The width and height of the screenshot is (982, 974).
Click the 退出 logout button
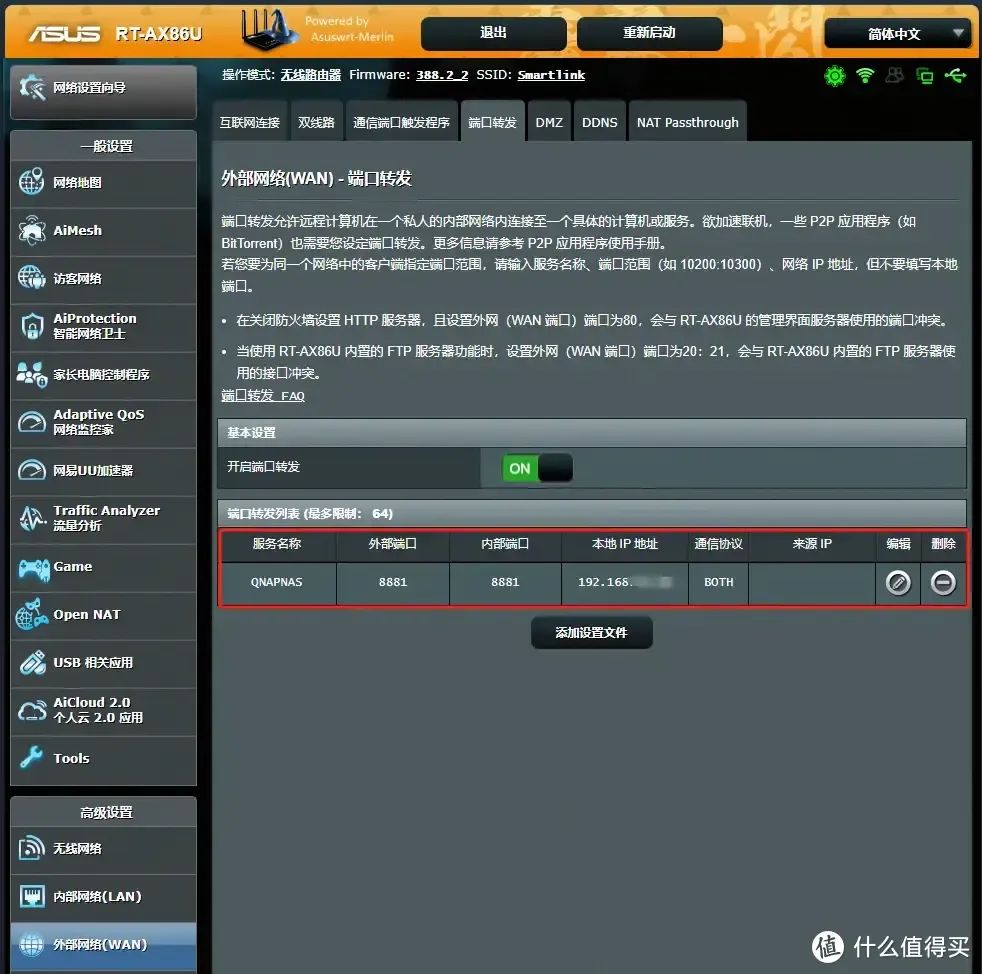[x=492, y=33]
